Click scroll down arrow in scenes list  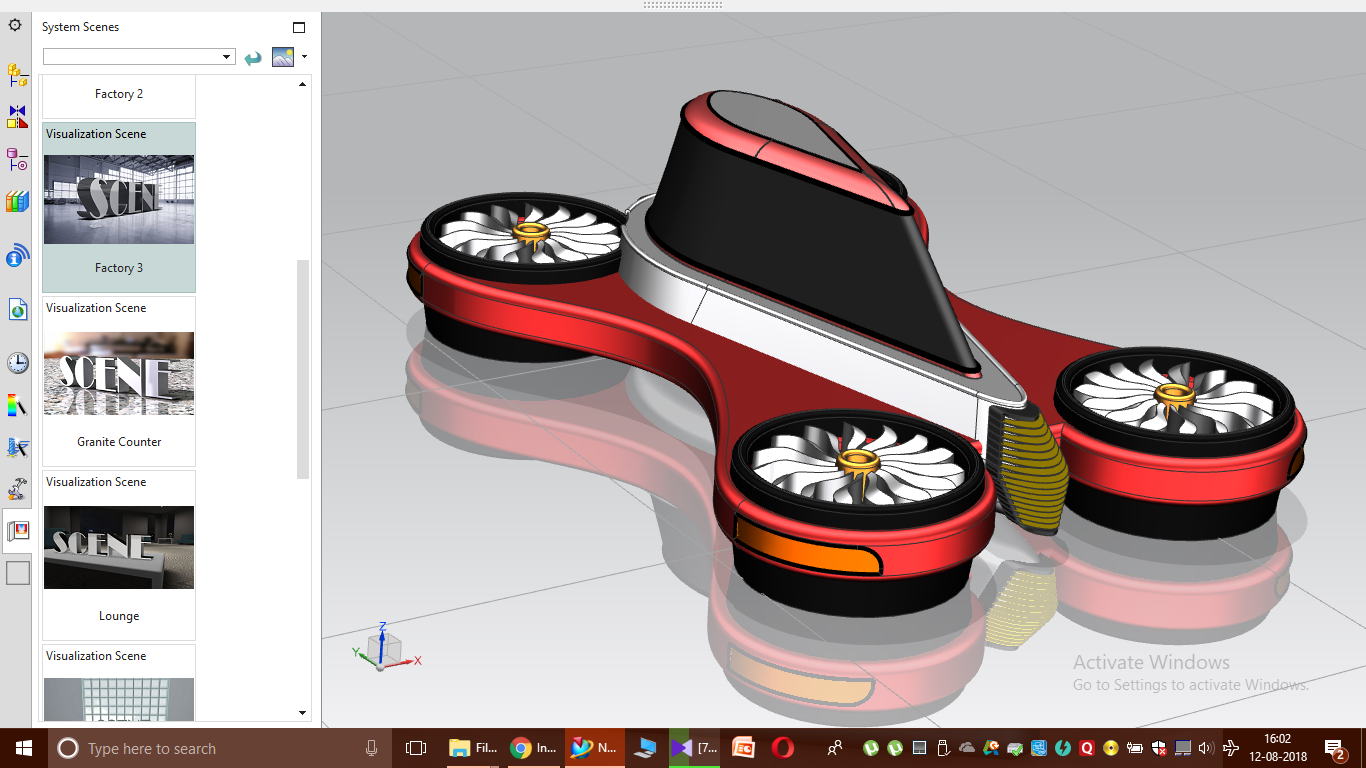point(303,713)
